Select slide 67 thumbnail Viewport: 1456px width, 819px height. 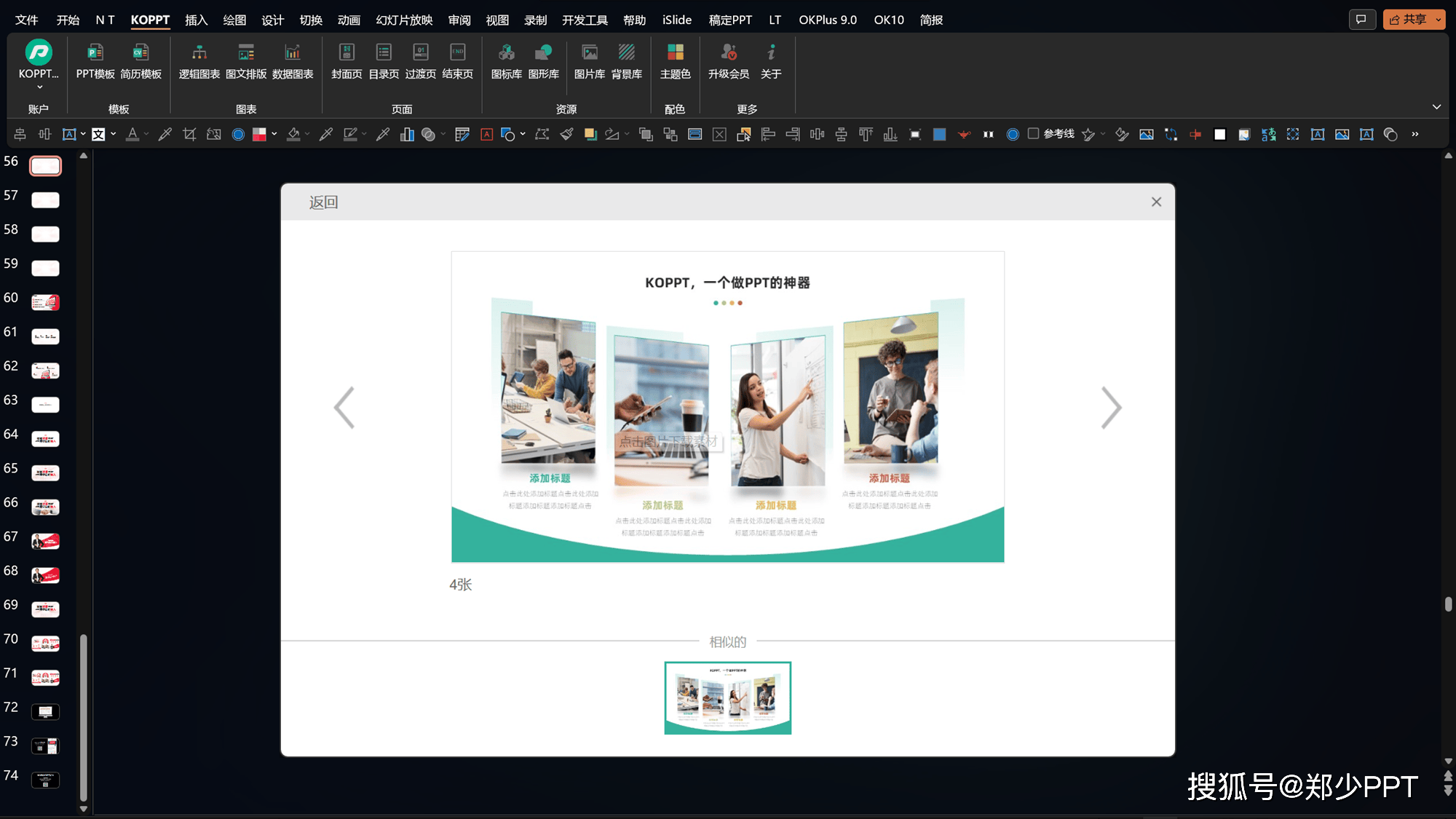point(45,541)
